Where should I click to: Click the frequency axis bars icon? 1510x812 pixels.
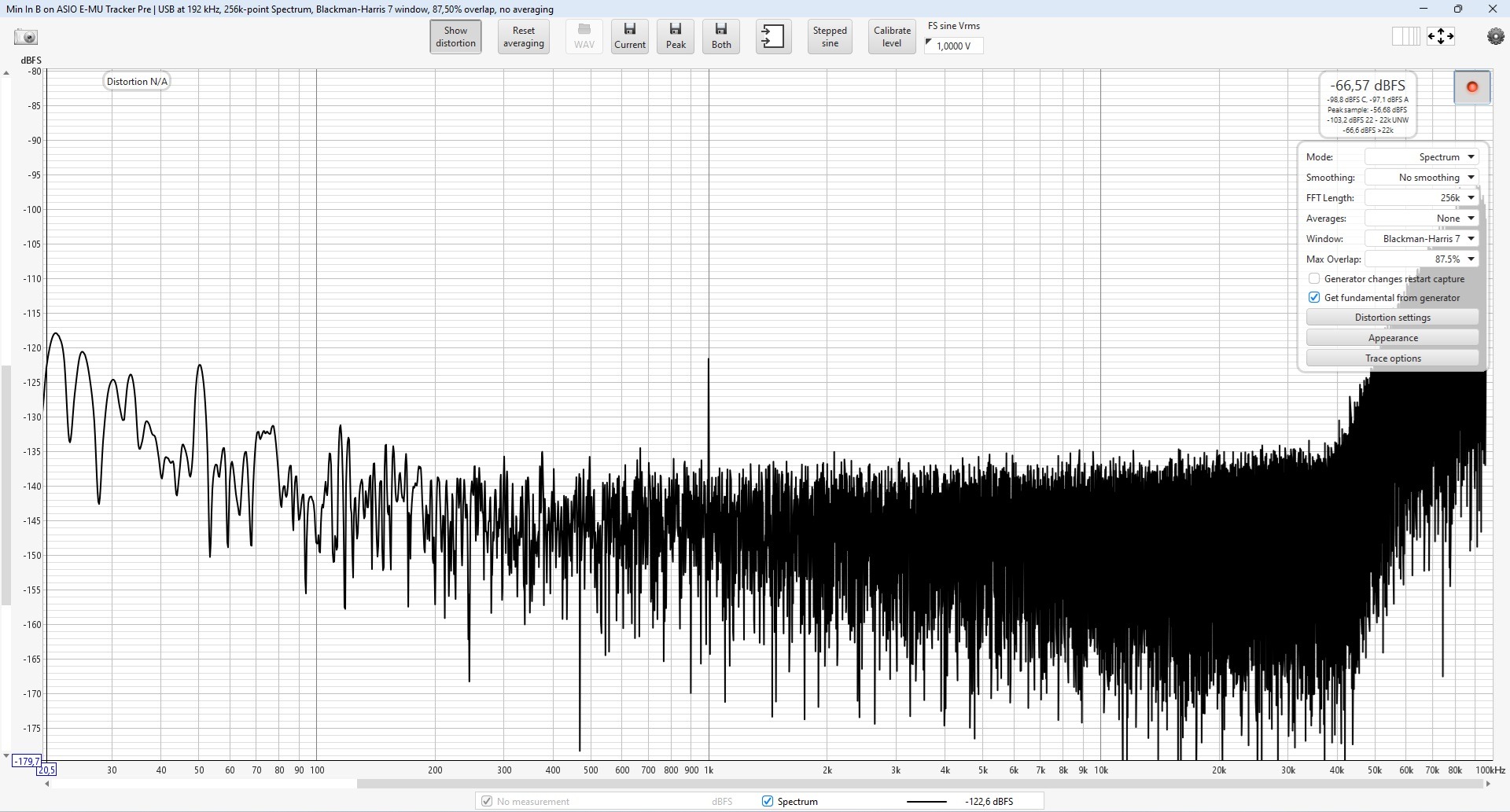(1405, 36)
